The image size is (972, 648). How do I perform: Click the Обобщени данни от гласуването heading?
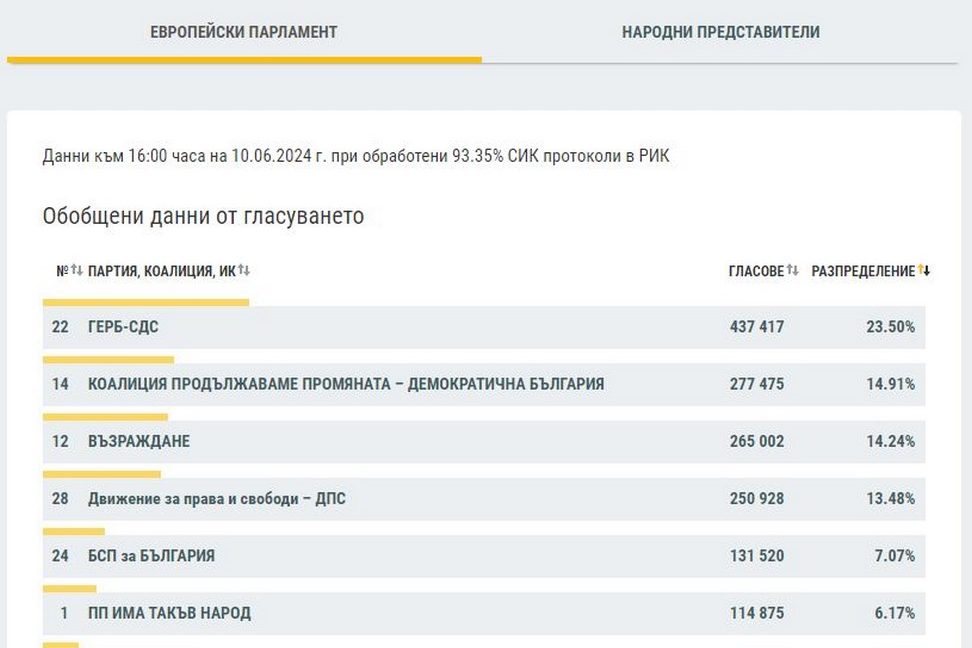(x=203, y=216)
